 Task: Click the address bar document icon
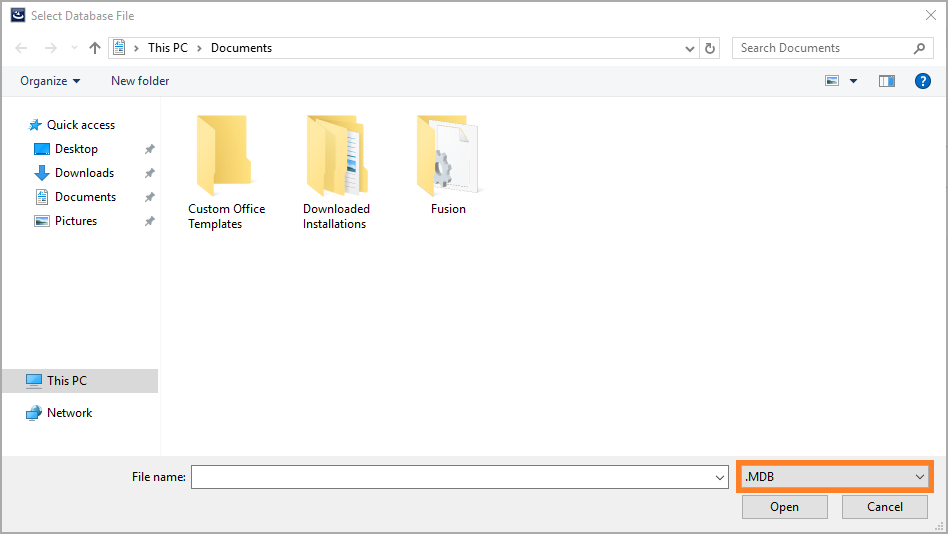coord(119,48)
